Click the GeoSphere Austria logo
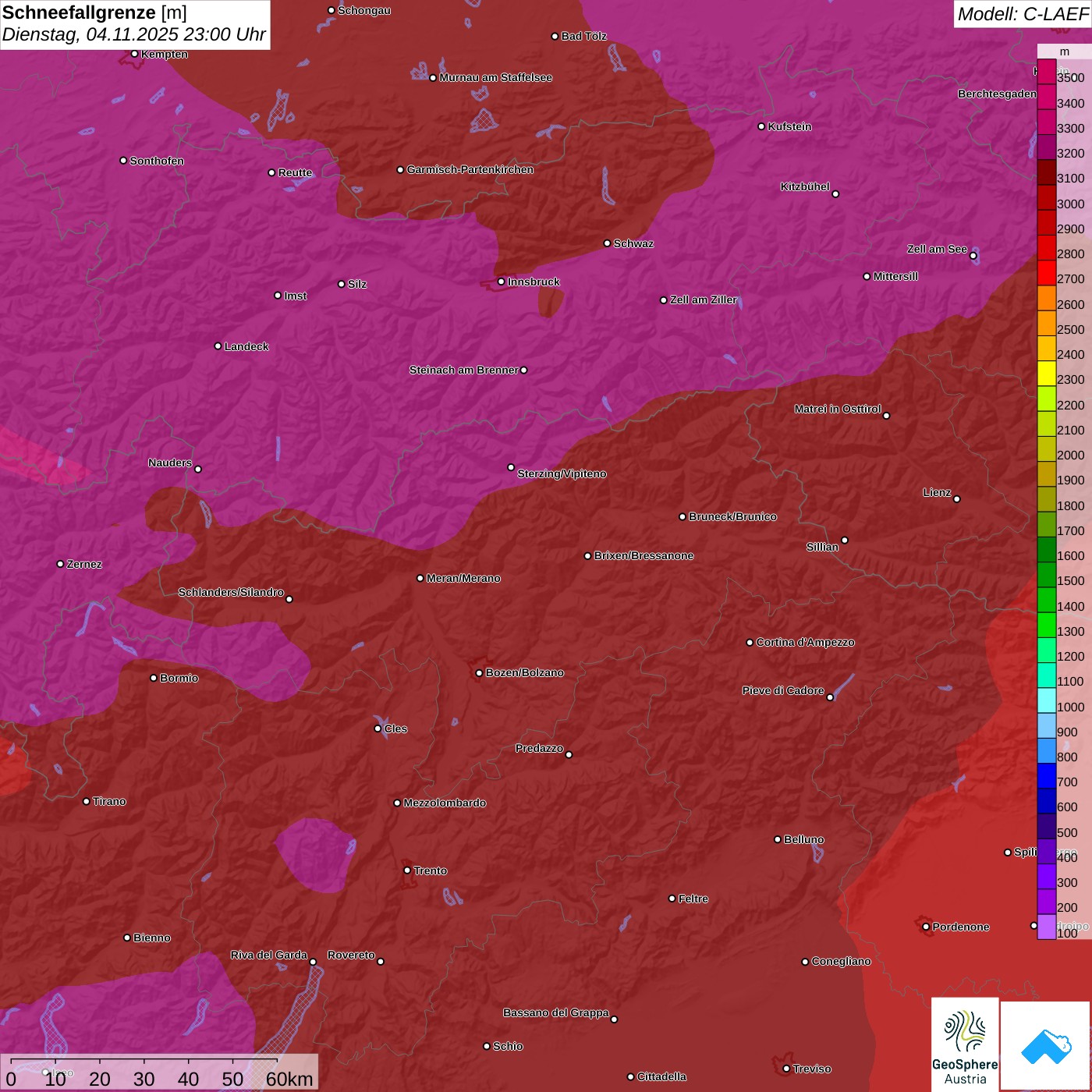1092x1092 pixels. [965, 1044]
